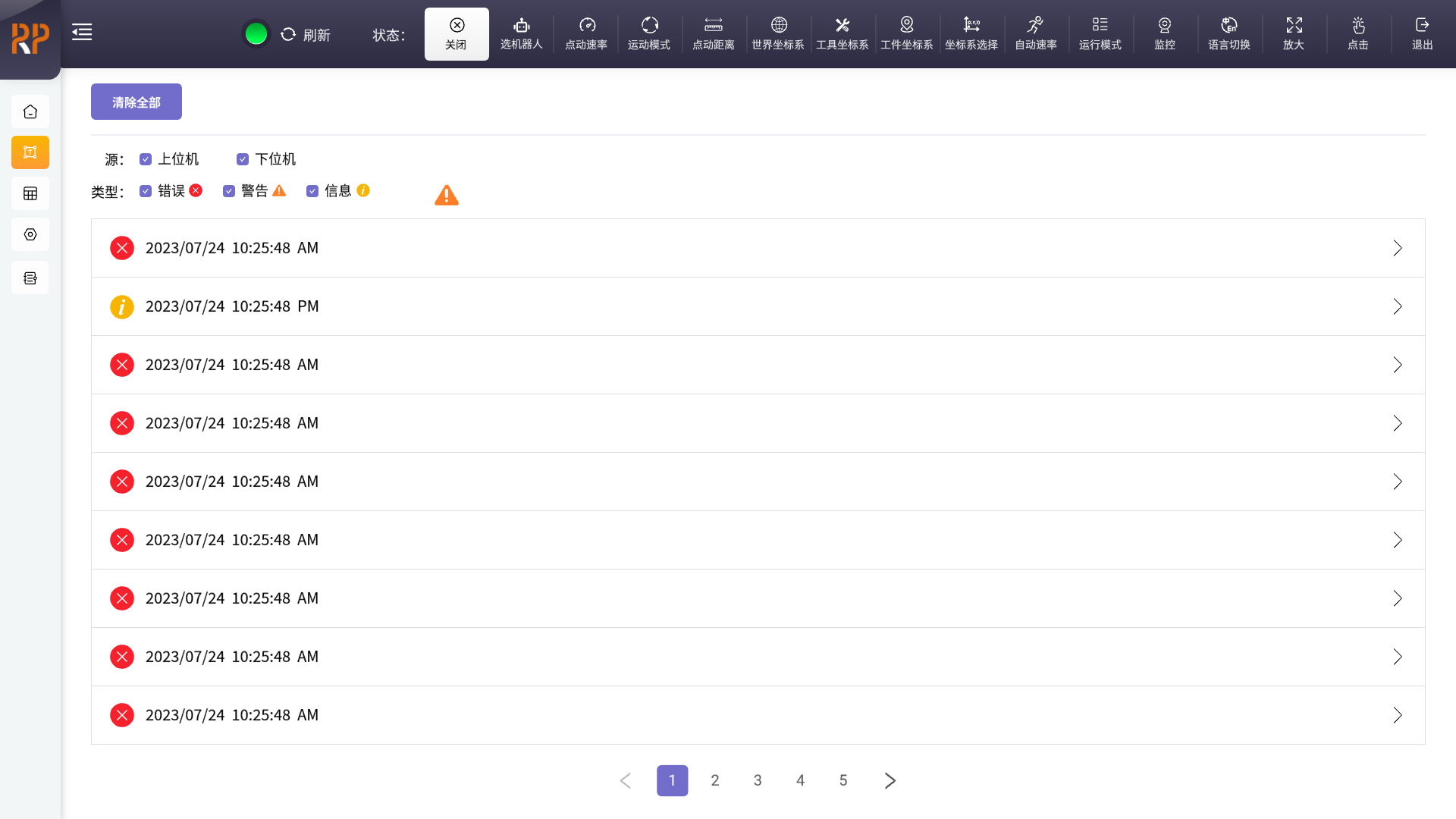This screenshot has height=819, width=1456.
Task: Open the sidebar hexagon settings icon
Action: (x=30, y=234)
